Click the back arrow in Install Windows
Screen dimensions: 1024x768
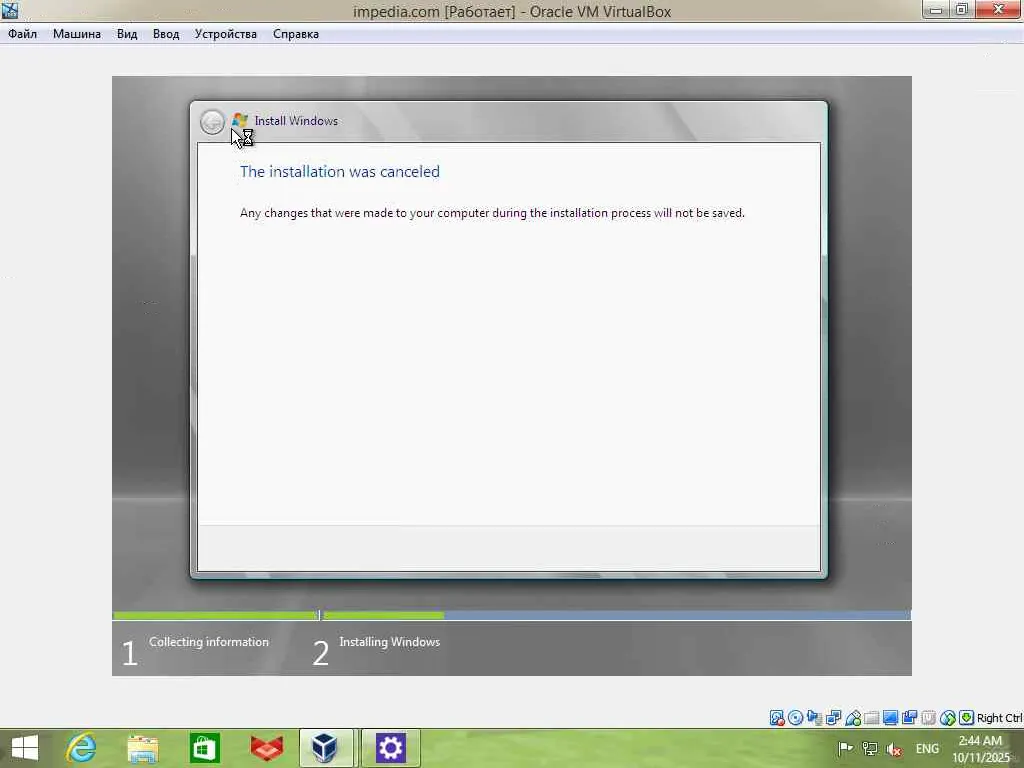212,122
